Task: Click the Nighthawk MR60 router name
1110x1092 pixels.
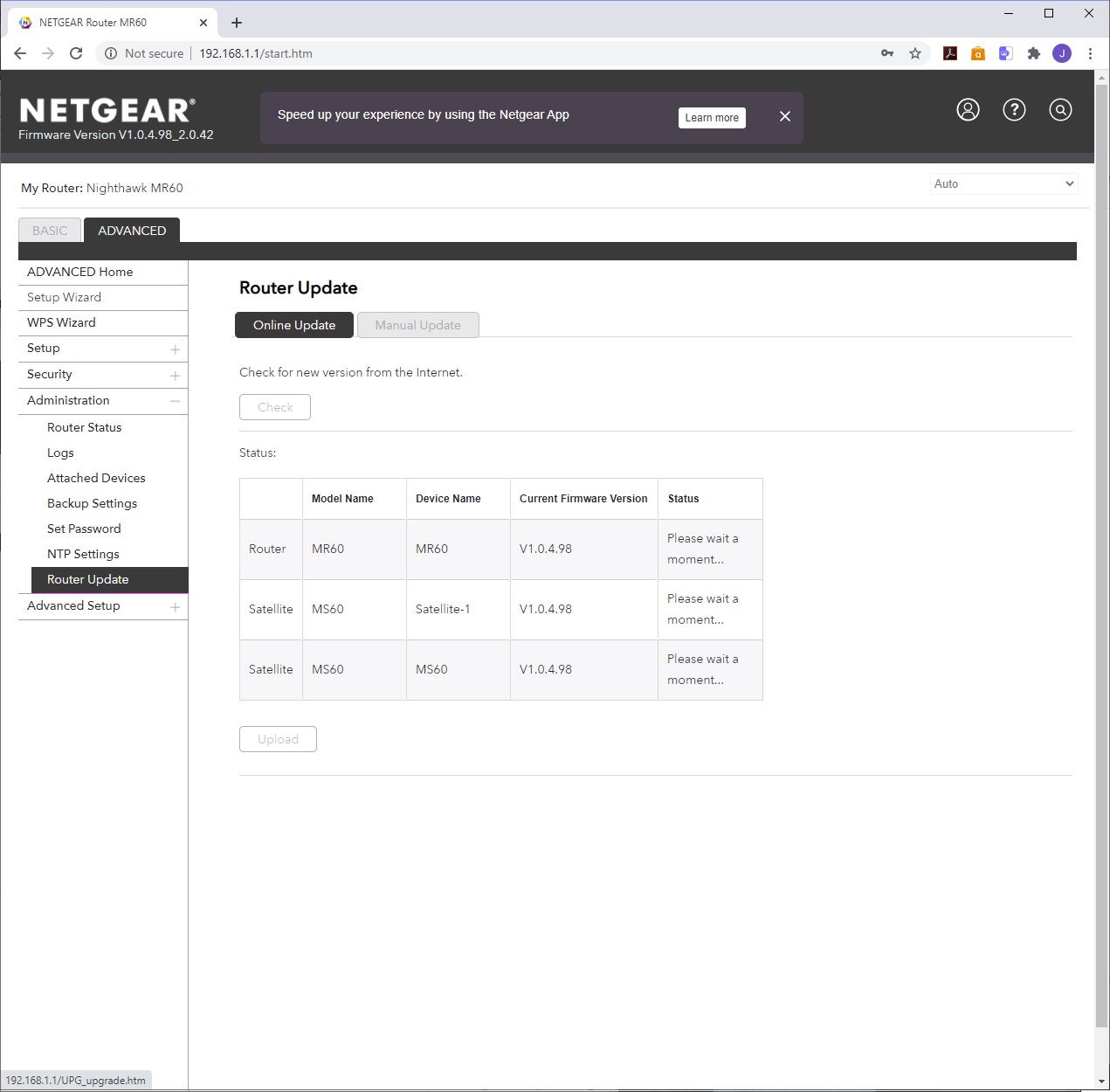Action: coord(134,188)
